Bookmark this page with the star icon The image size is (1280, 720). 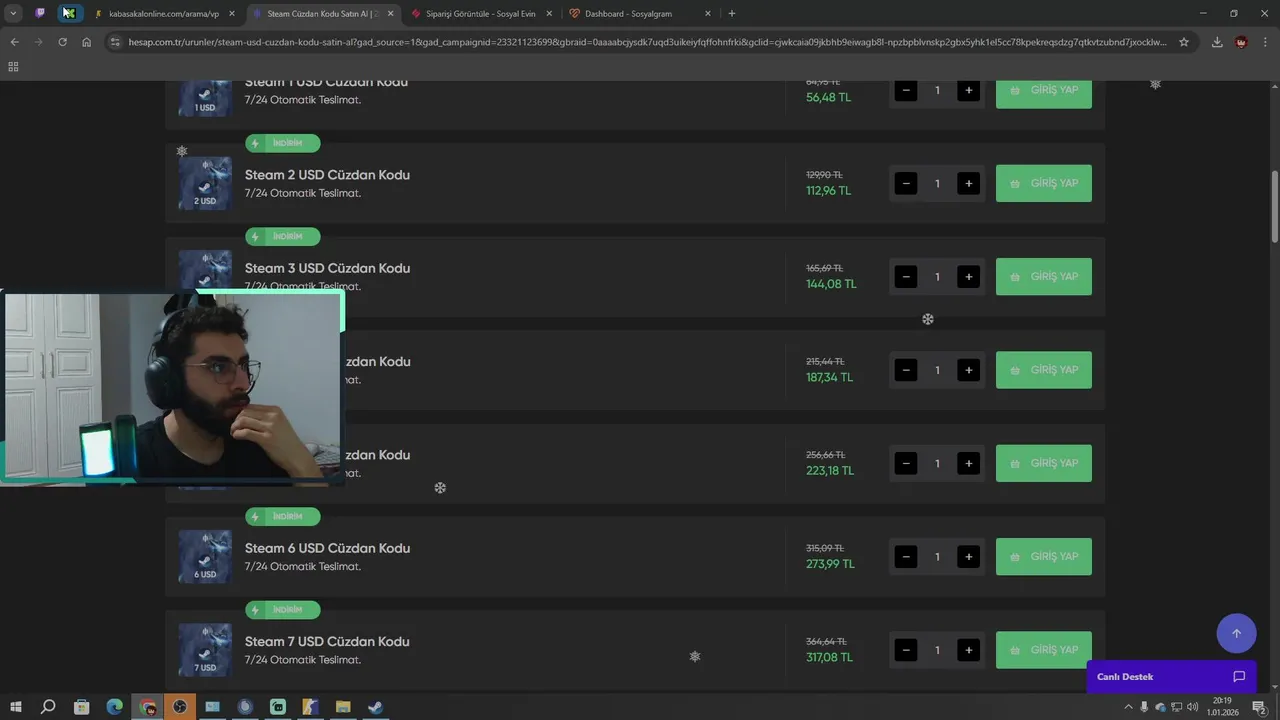(1184, 42)
